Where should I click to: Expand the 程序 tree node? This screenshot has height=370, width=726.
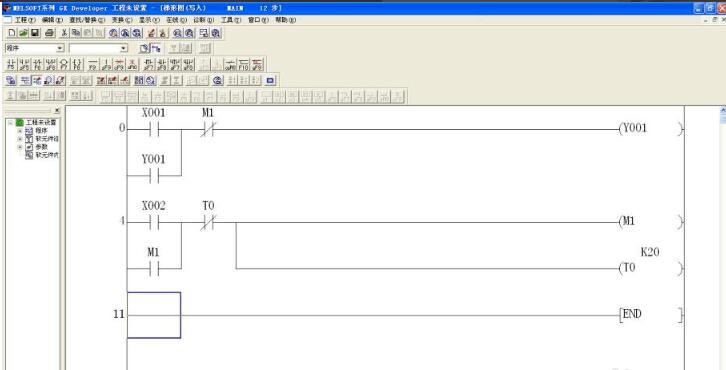click(x=20, y=131)
